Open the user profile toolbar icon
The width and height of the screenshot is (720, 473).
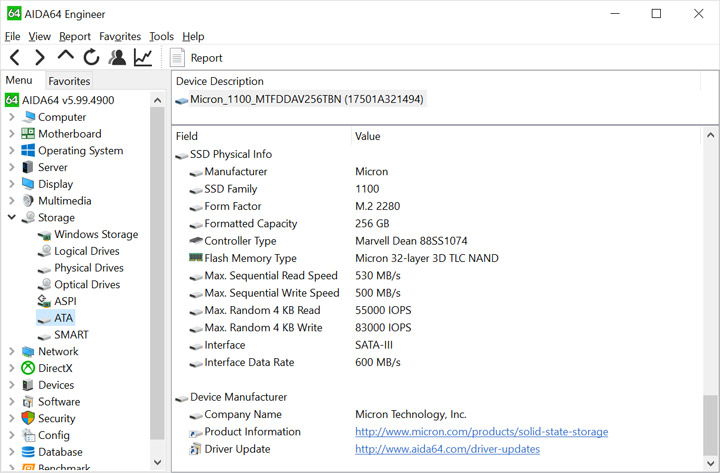pos(117,58)
